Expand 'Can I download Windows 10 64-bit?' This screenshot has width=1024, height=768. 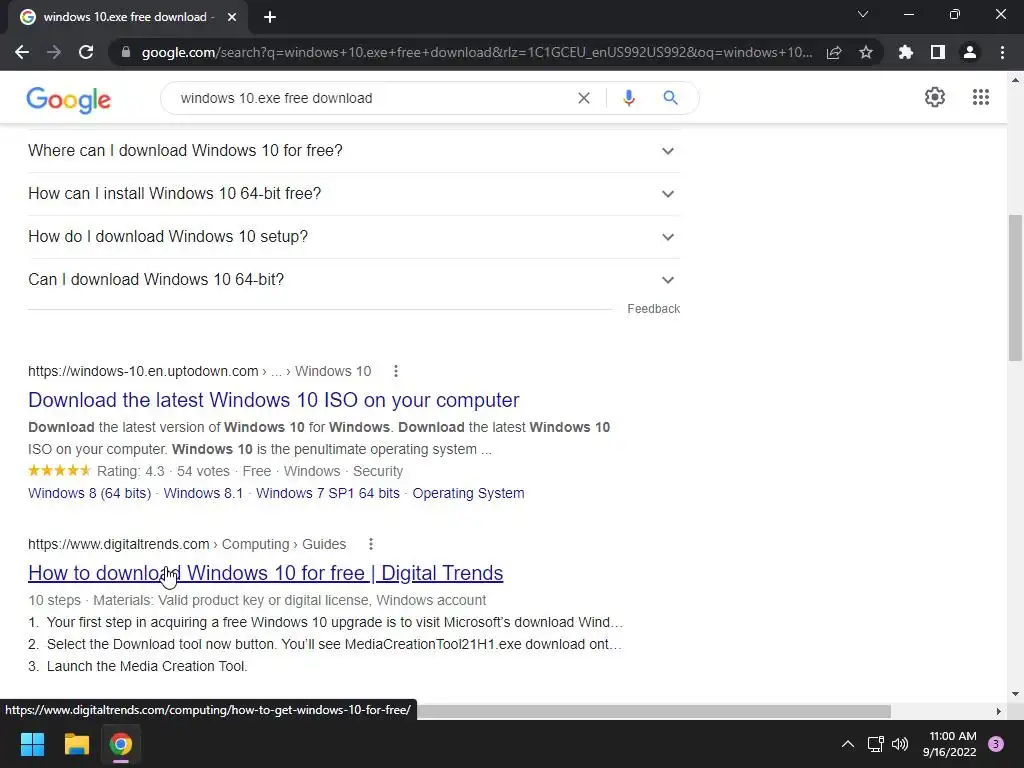pos(354,280)
